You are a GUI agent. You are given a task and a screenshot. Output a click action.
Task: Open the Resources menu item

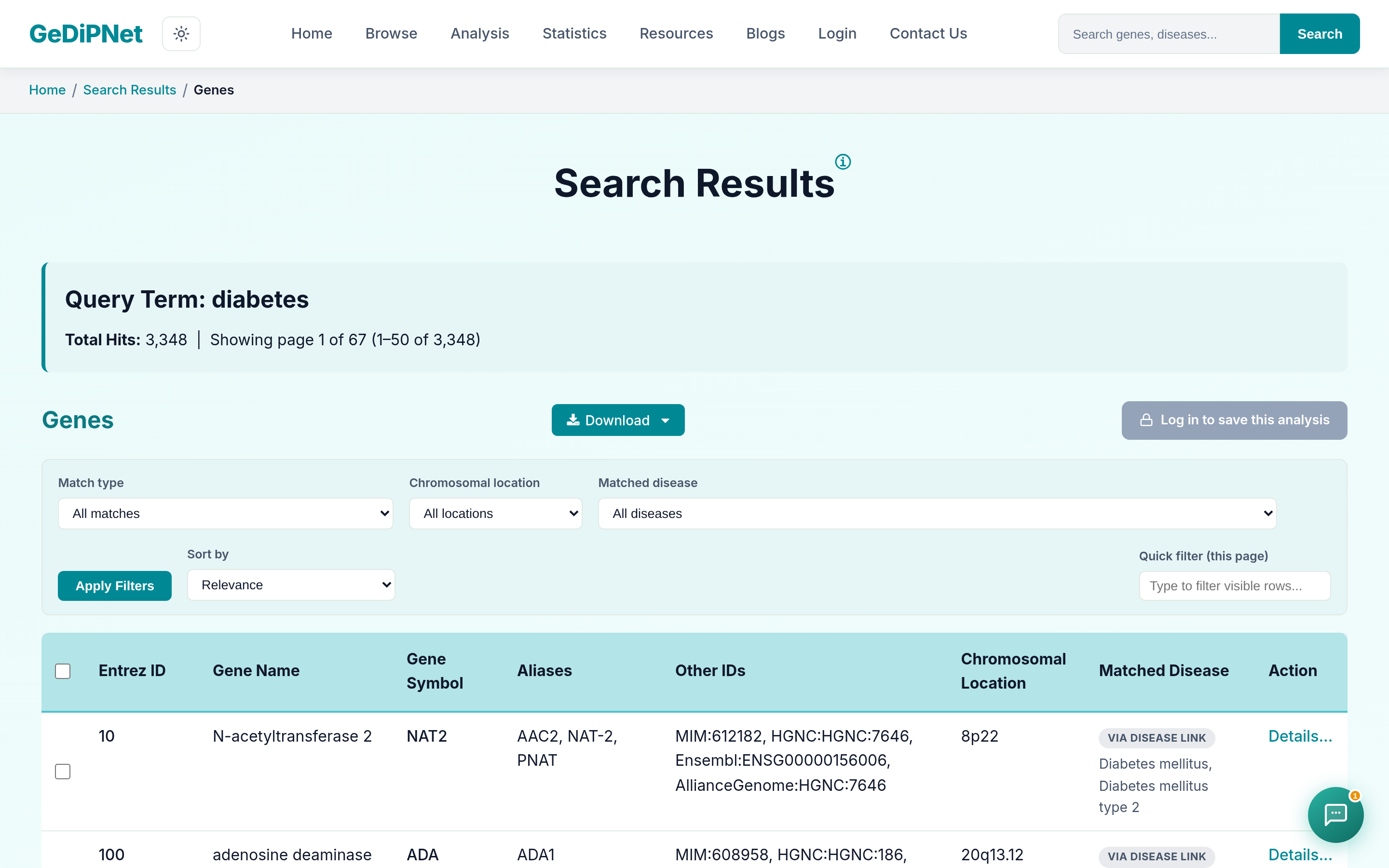(676, 34)
